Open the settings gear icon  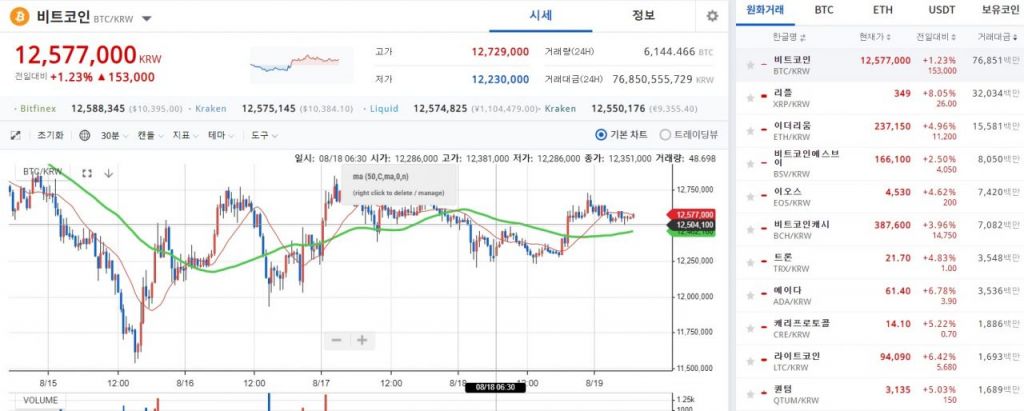tap(712, 17)
